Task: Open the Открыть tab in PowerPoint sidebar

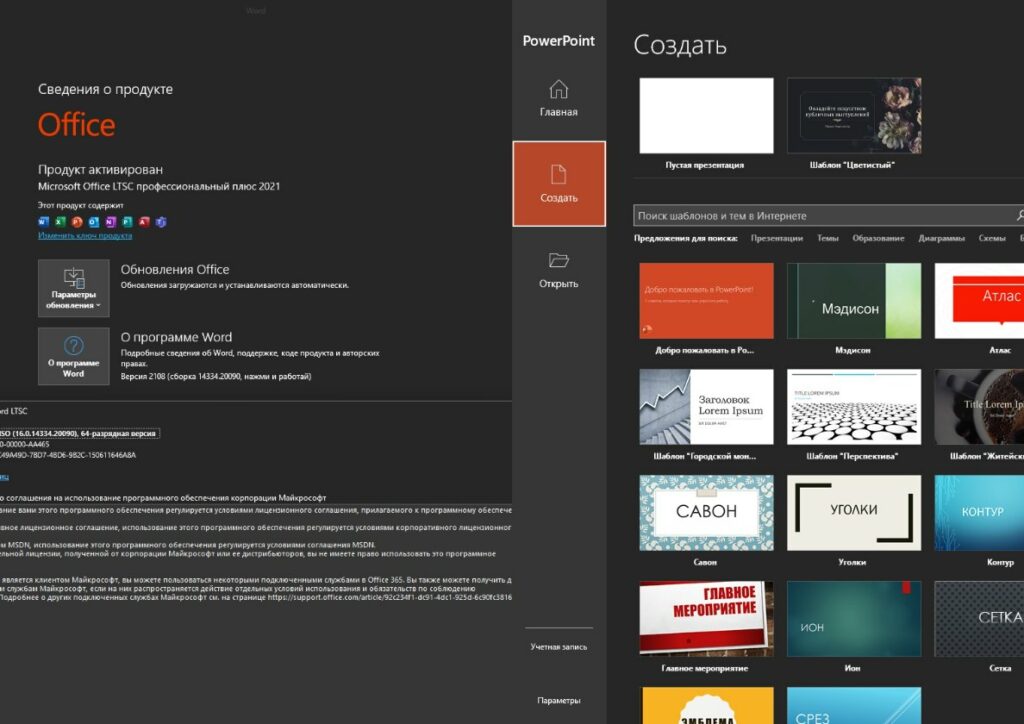Action: (558, 270)
